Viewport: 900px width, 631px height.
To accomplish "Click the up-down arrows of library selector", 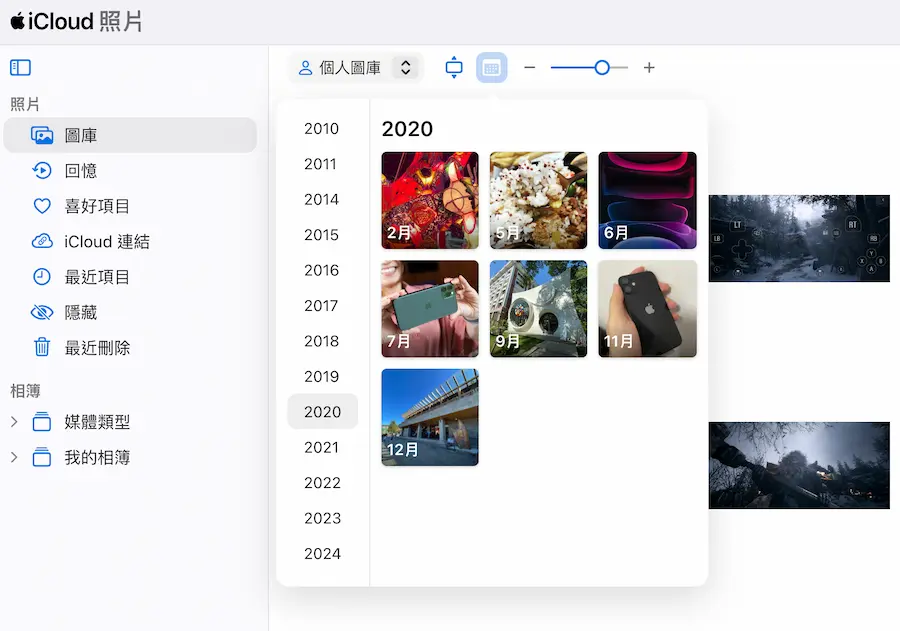I will click(405, 68).
